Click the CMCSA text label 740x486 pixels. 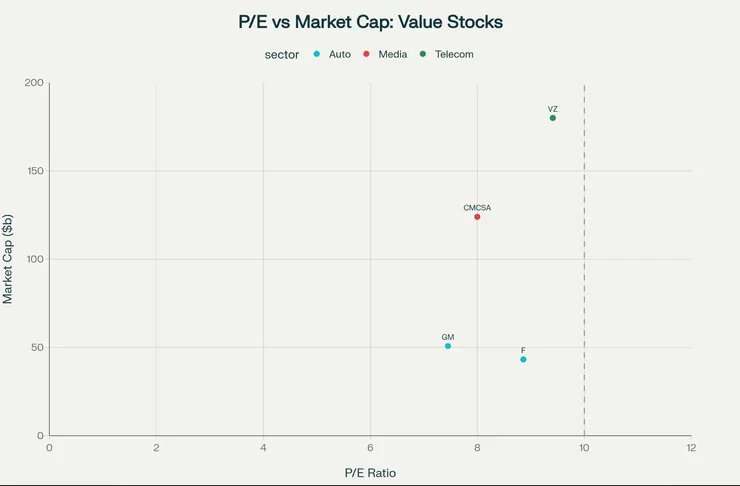coord(477,208)
